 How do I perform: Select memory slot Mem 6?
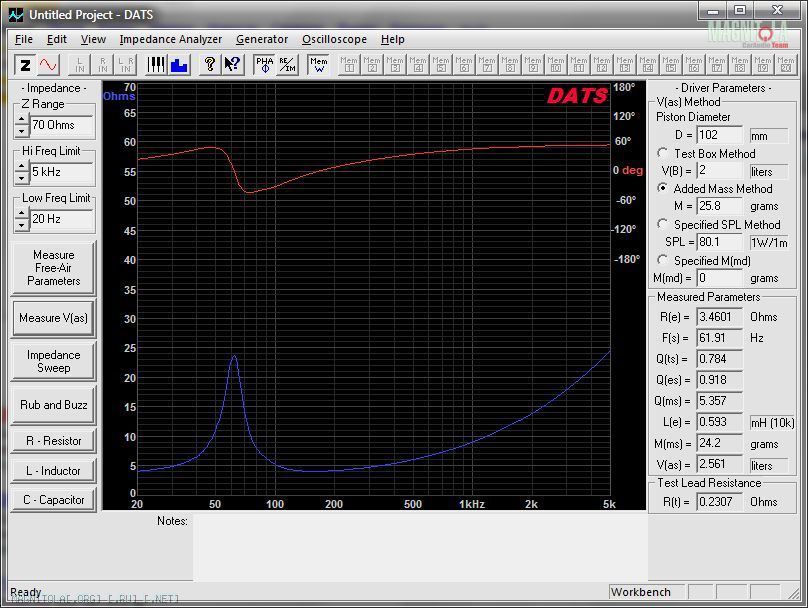(x=464, y=65)
